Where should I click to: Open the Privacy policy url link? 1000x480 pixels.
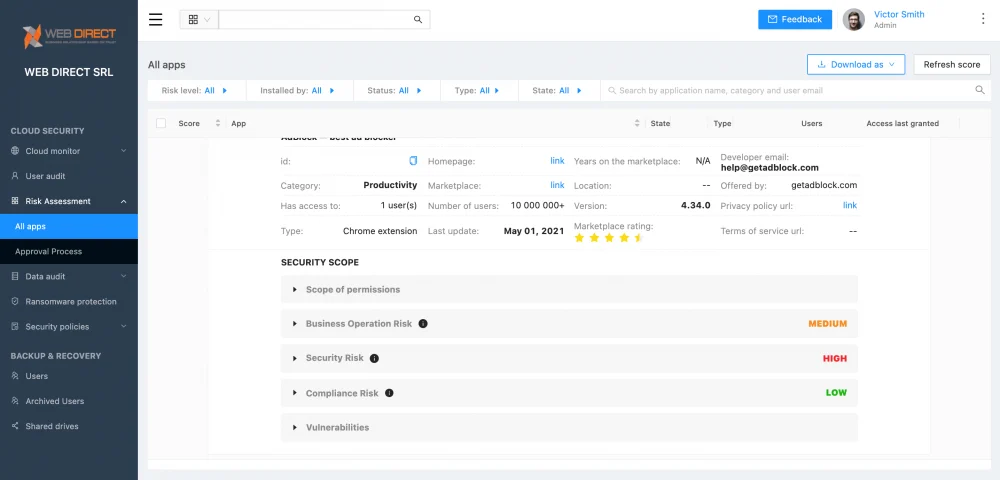(850, 205)
